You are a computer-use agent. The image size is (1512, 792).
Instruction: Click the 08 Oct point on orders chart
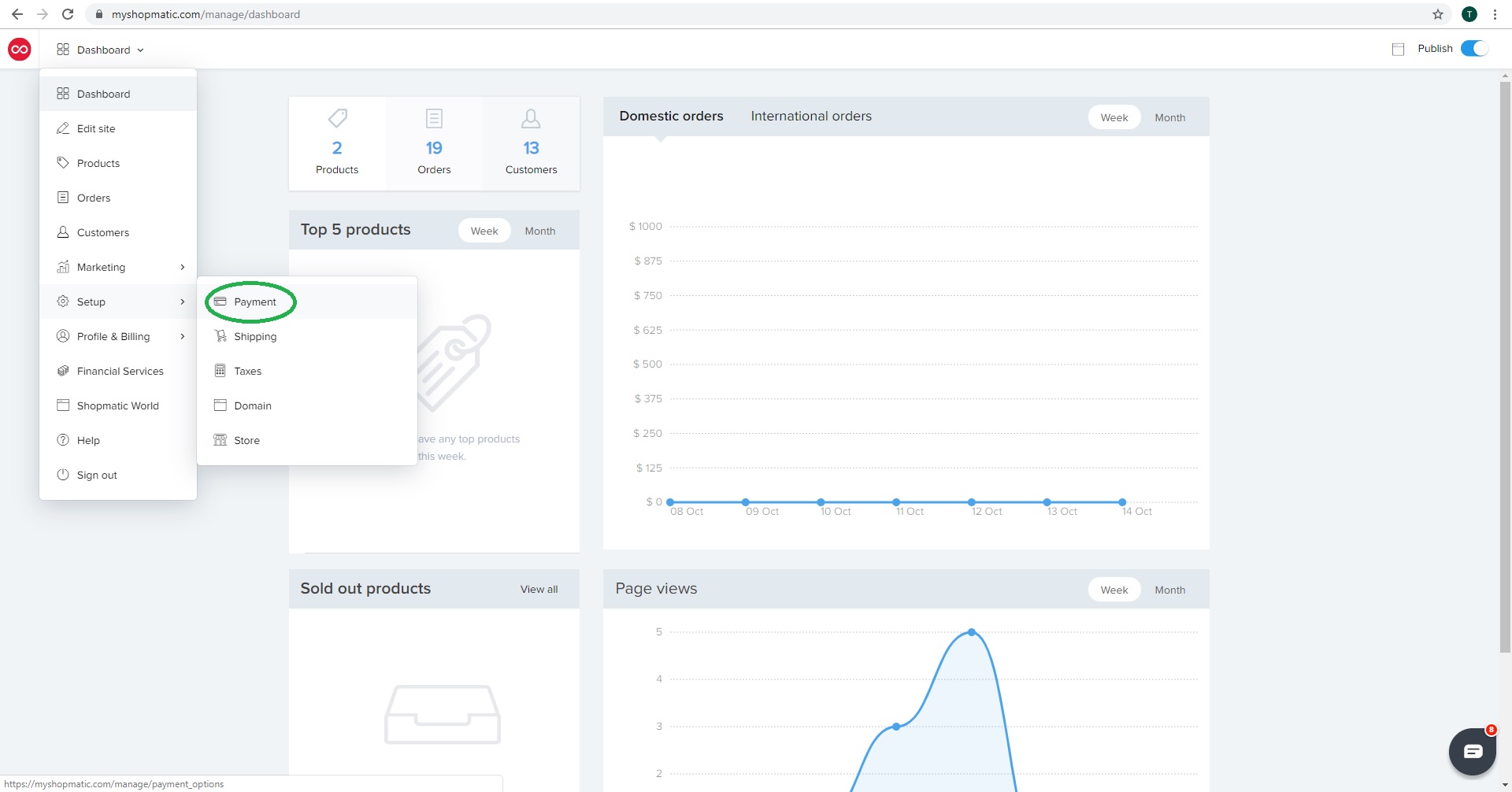(x=670, y=501)
